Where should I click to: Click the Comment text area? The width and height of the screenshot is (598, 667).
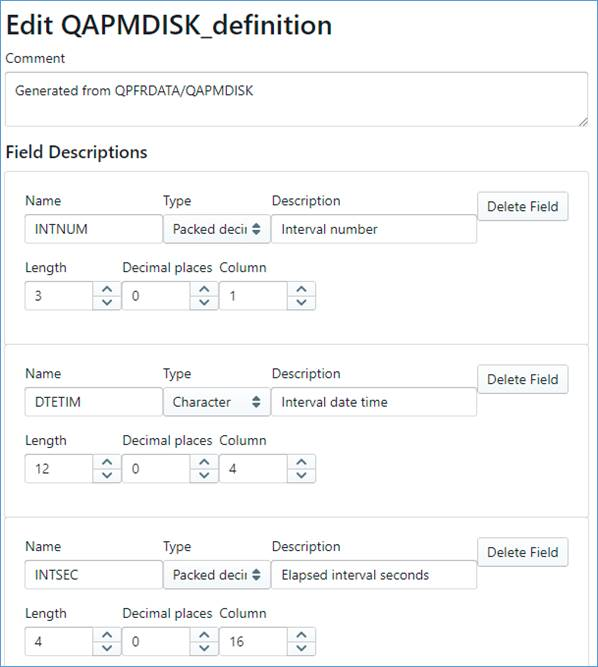296,99
